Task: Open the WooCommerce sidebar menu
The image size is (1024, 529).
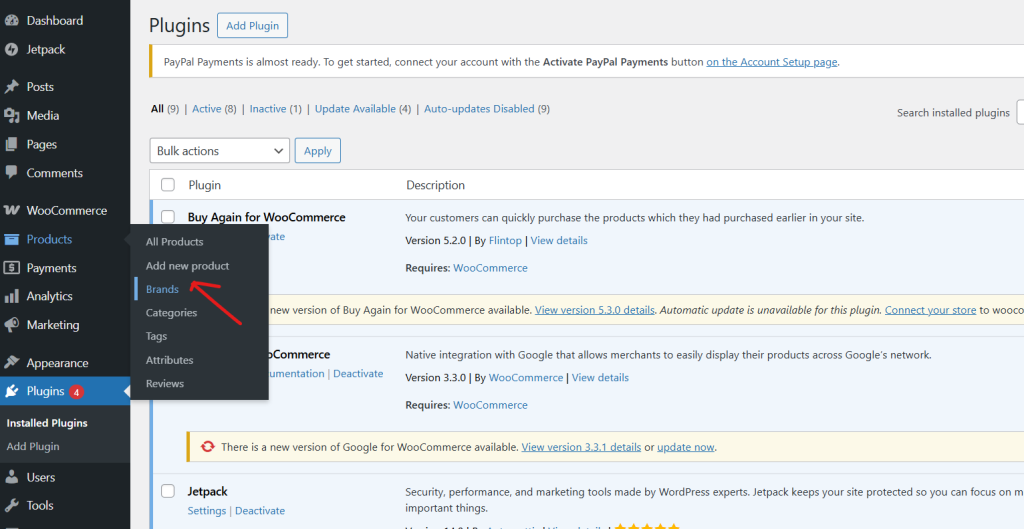Action: coord(65,210)
